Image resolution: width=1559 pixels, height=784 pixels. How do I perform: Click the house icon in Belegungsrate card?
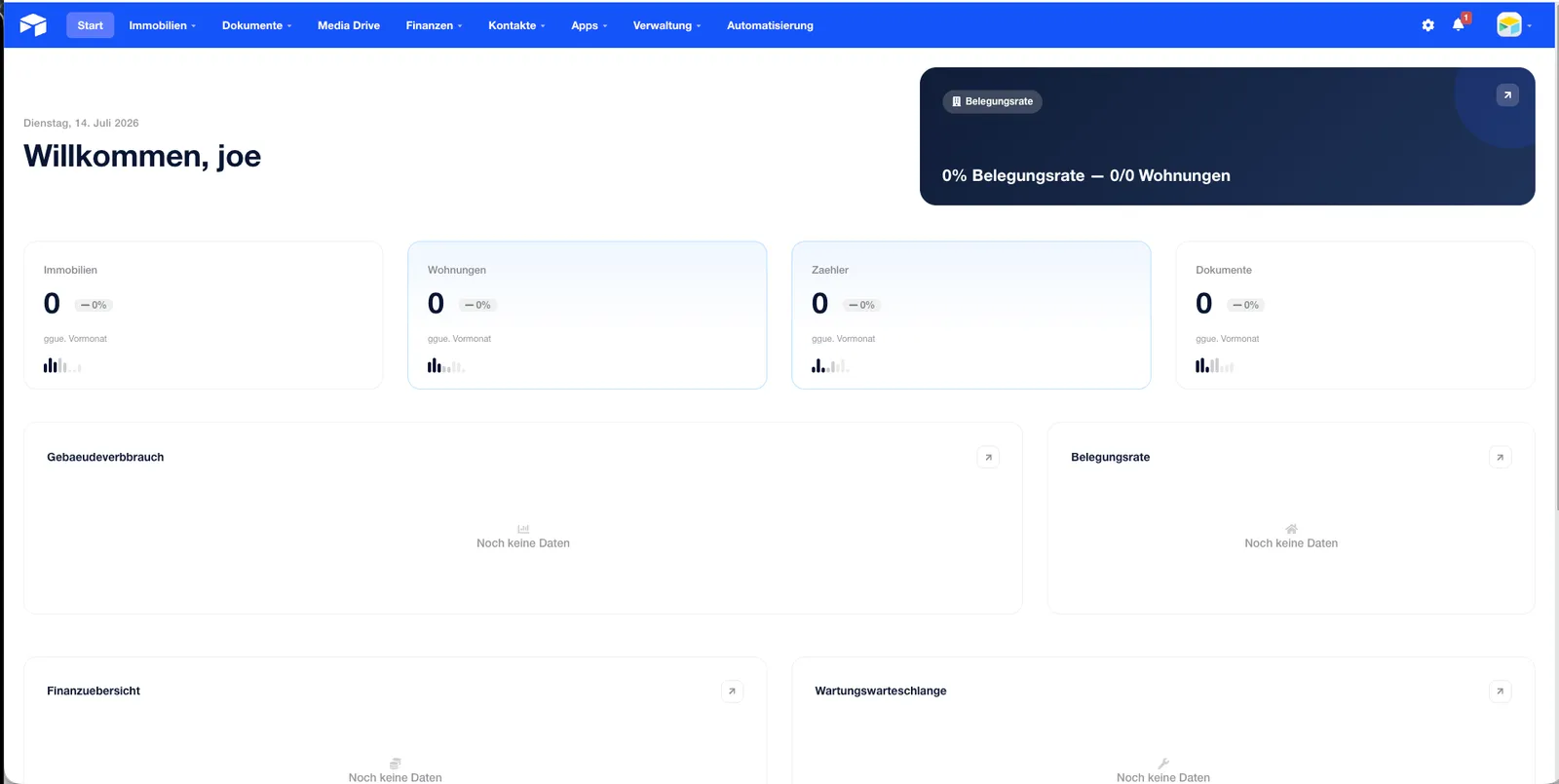coord(1291,529)
